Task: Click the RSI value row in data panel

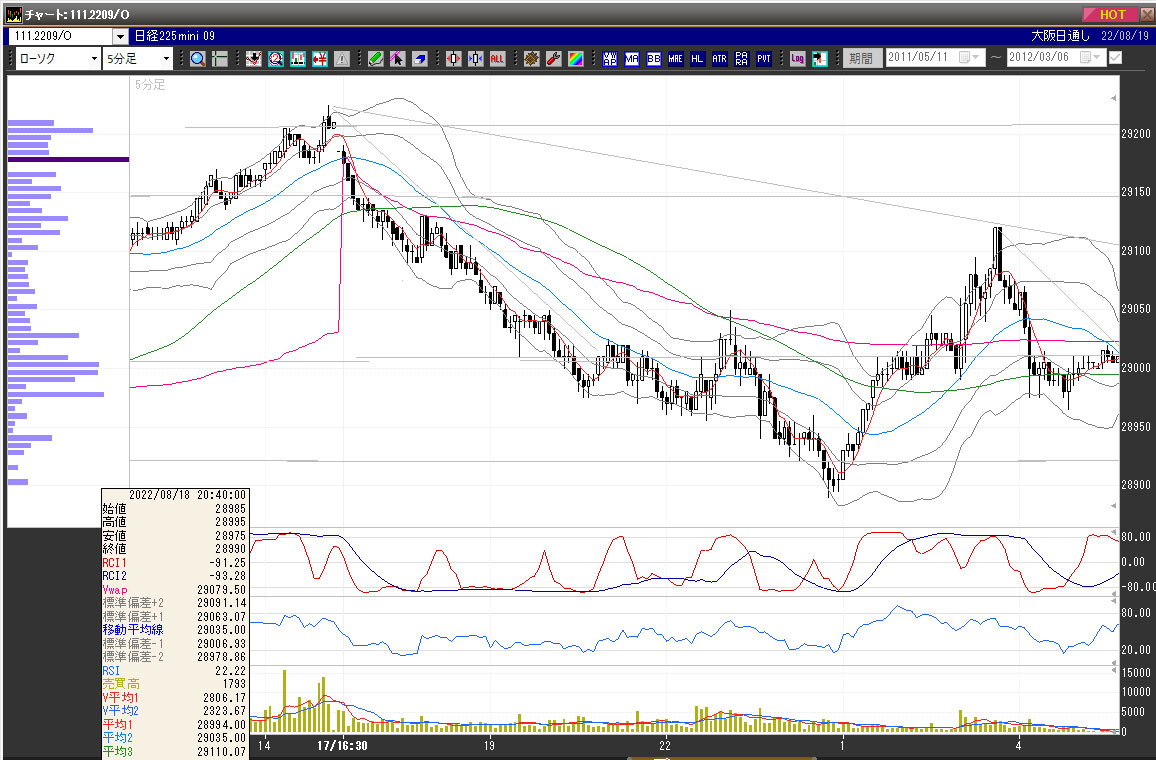Action: 175,671
